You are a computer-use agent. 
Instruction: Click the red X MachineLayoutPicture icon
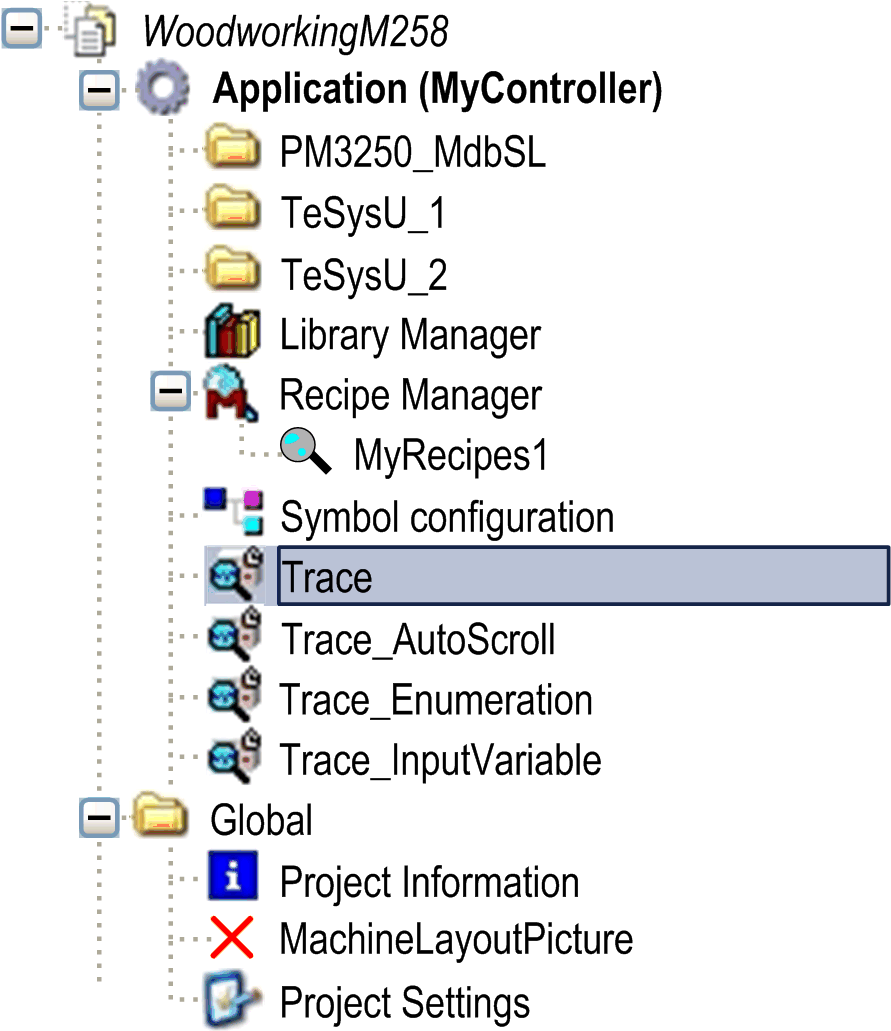tap(233, 940)
